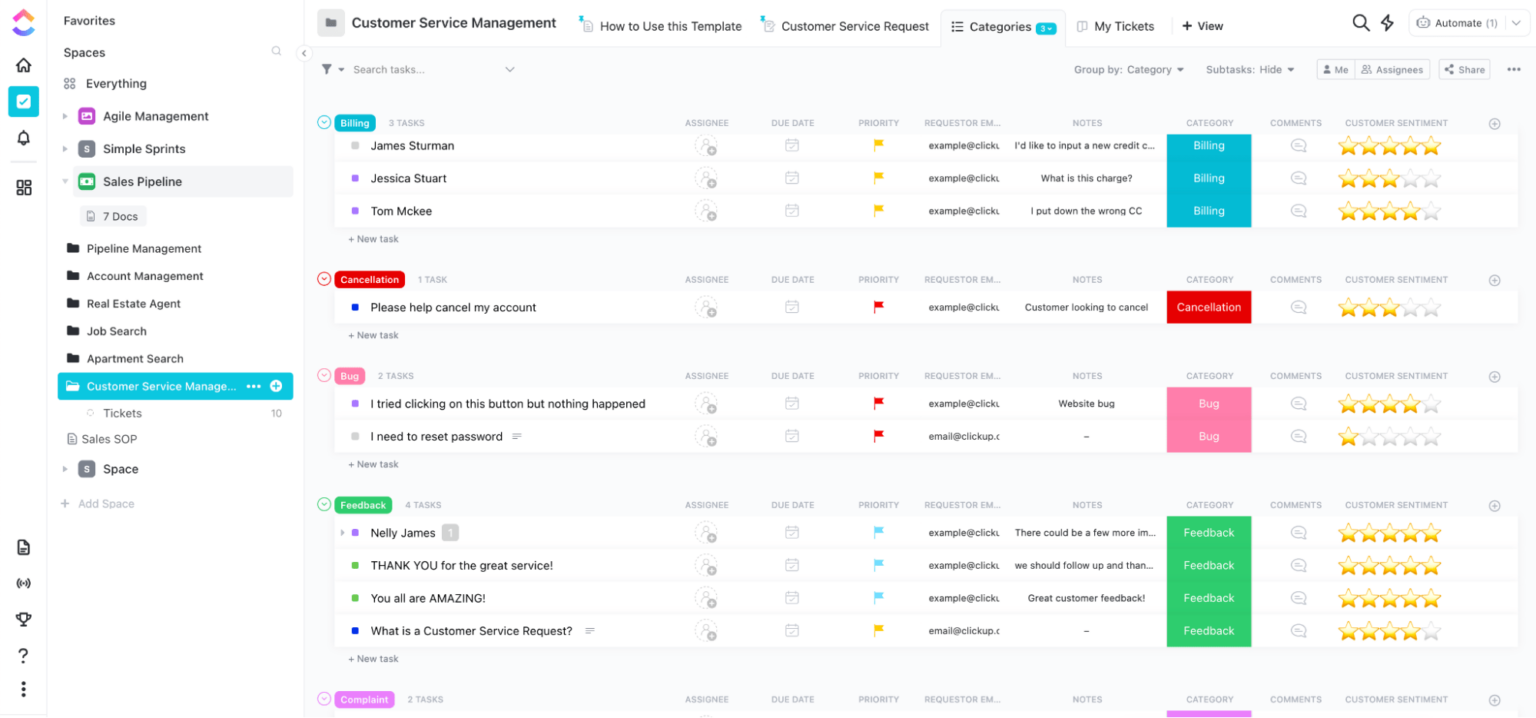Open Quick Actions via the lightning bolt
Viewport: 1536px width, 718px height.
pyautogui.click(x=1387, y=22)
